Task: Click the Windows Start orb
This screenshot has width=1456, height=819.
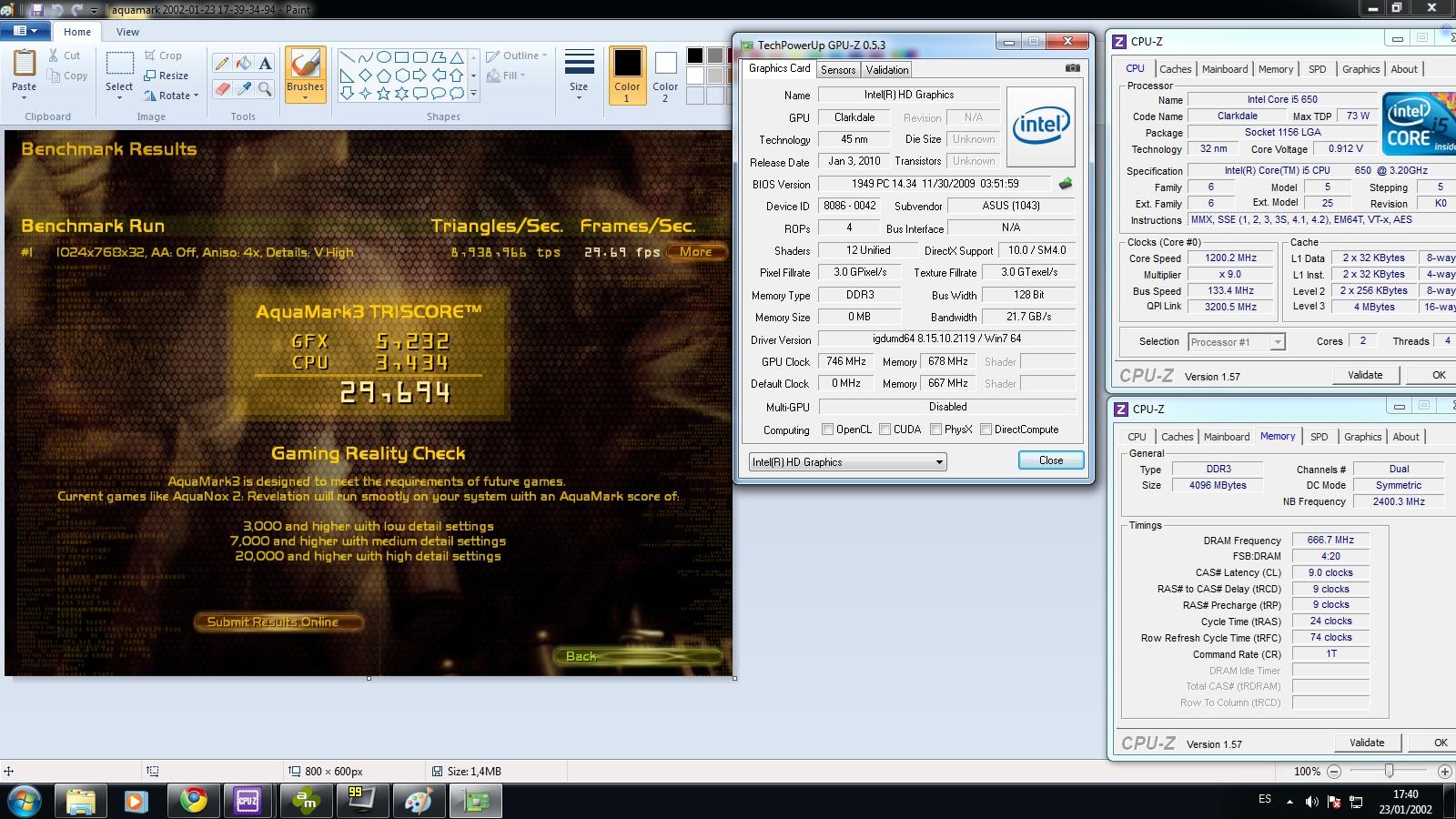Action: click(x=24, y=801)
